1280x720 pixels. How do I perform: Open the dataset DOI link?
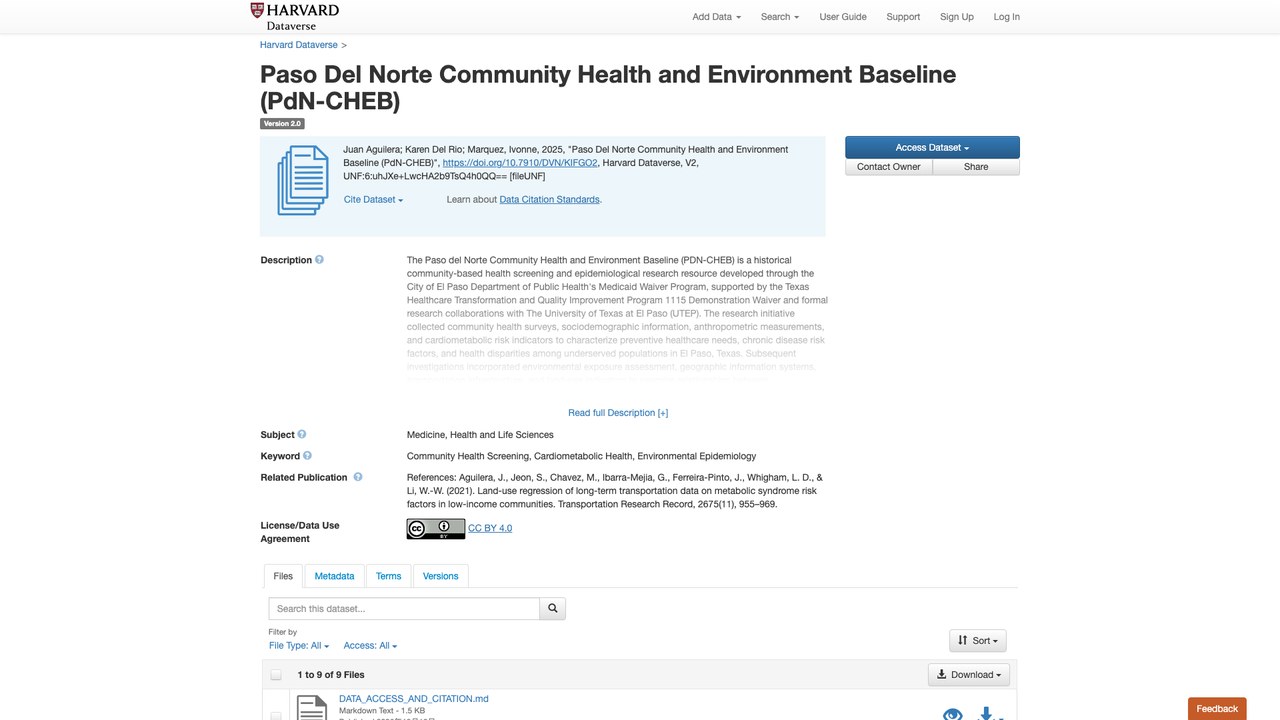point(520,163)
